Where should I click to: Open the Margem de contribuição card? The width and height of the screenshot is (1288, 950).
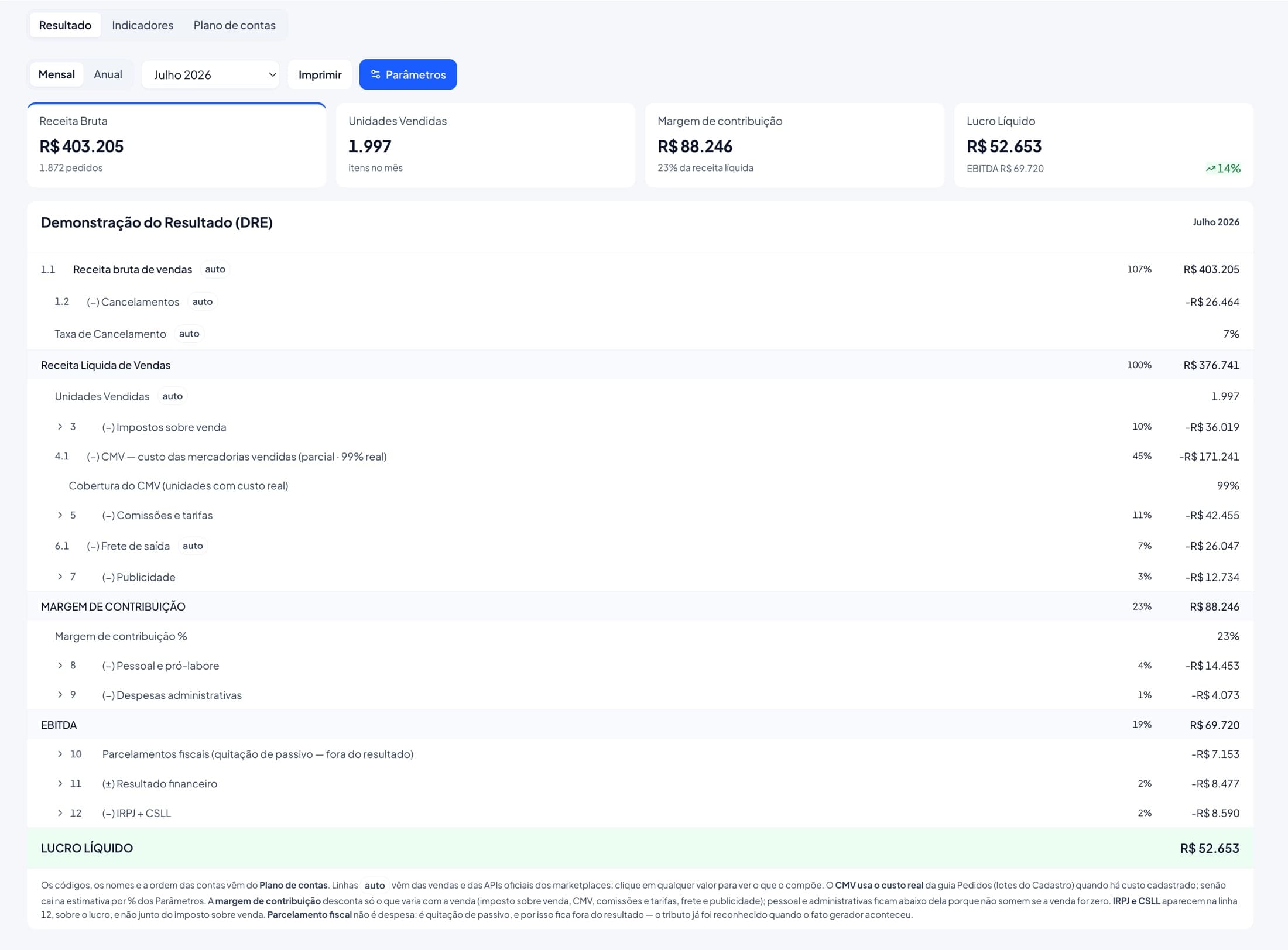[x=794, y=145]
